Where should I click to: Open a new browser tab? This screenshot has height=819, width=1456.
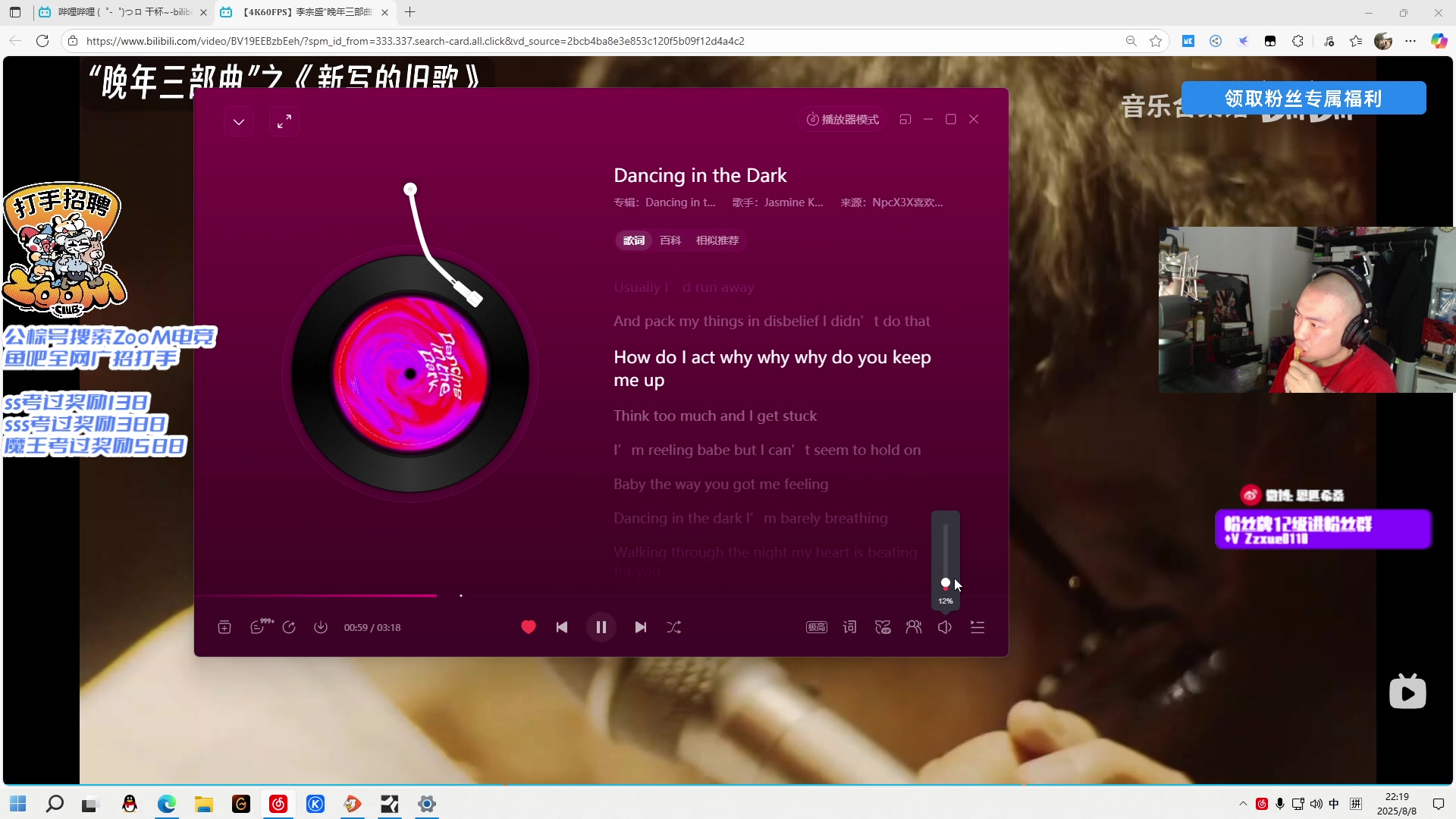pyautogui.click(x=410, y=12)
